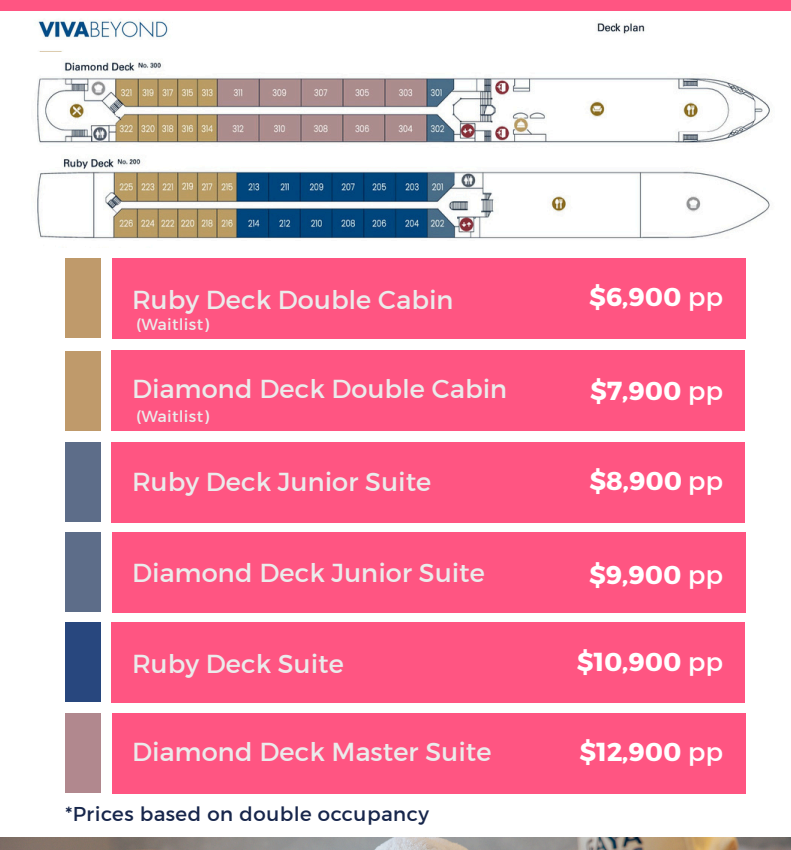The width and height of the screenshot is (791, 850).
Task: Click the mauve swatch beside Diamond Deck Master Suite
Action: pyautogui.click(x=83, y=753)
